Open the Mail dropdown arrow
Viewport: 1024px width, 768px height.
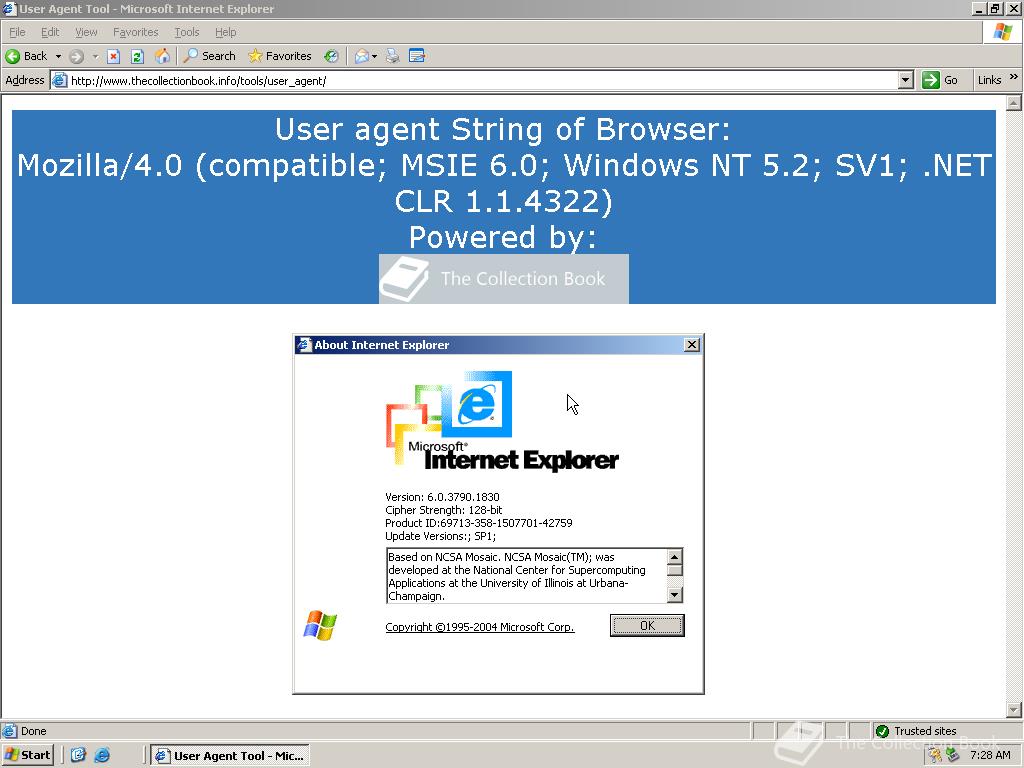click(374, 57)
